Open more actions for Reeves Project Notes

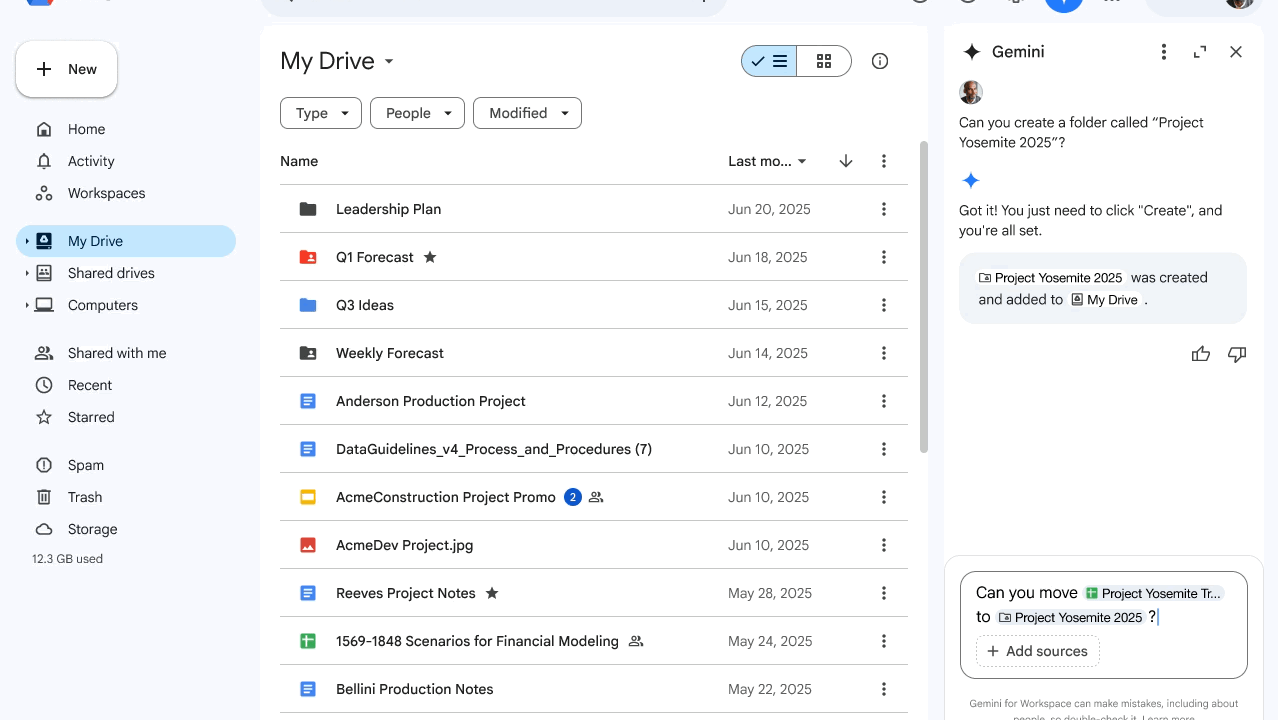coord(884,593)
